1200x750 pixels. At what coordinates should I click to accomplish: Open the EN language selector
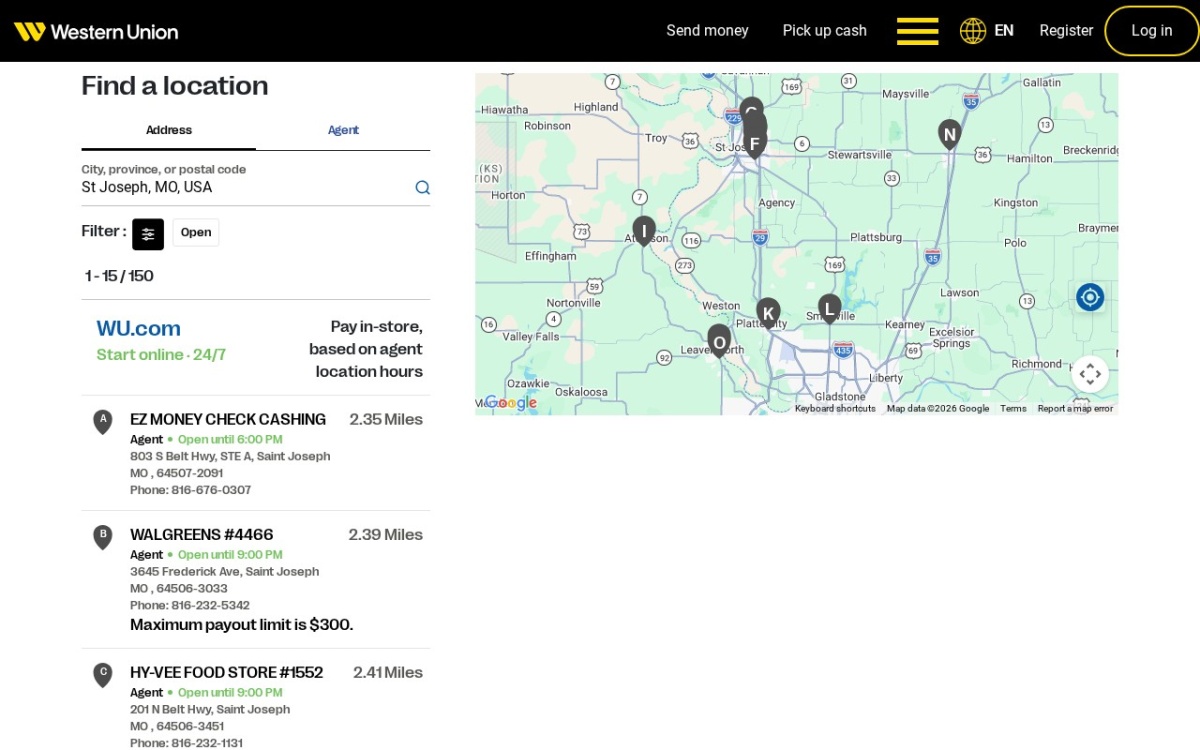1004,31
